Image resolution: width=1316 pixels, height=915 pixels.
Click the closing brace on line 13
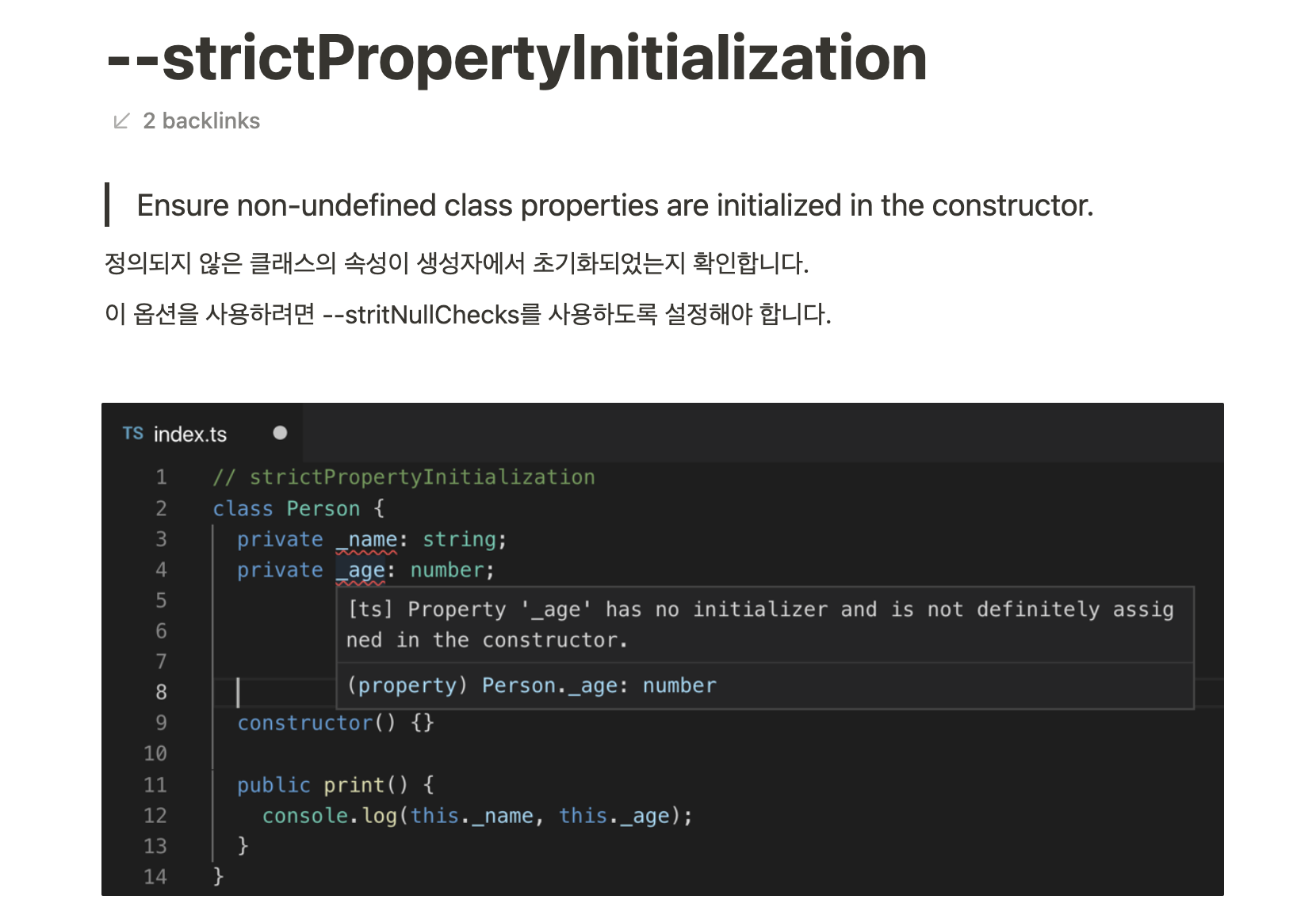[x=243, y=846]
